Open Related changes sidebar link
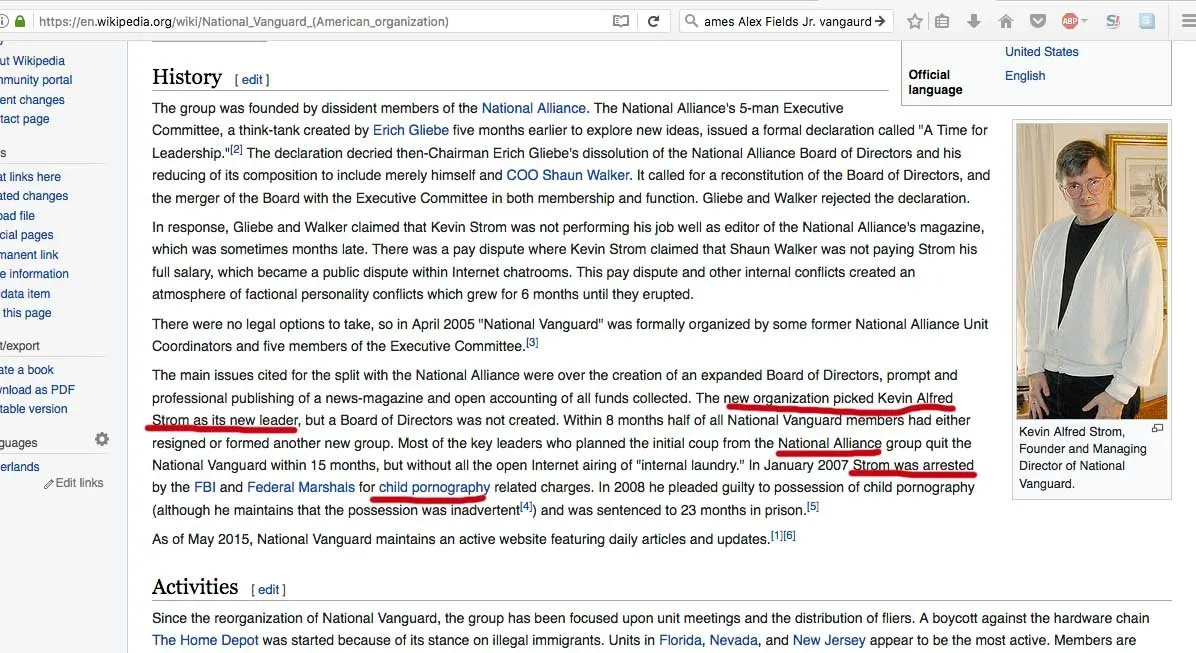1196x653 pixels. (34, 196)
